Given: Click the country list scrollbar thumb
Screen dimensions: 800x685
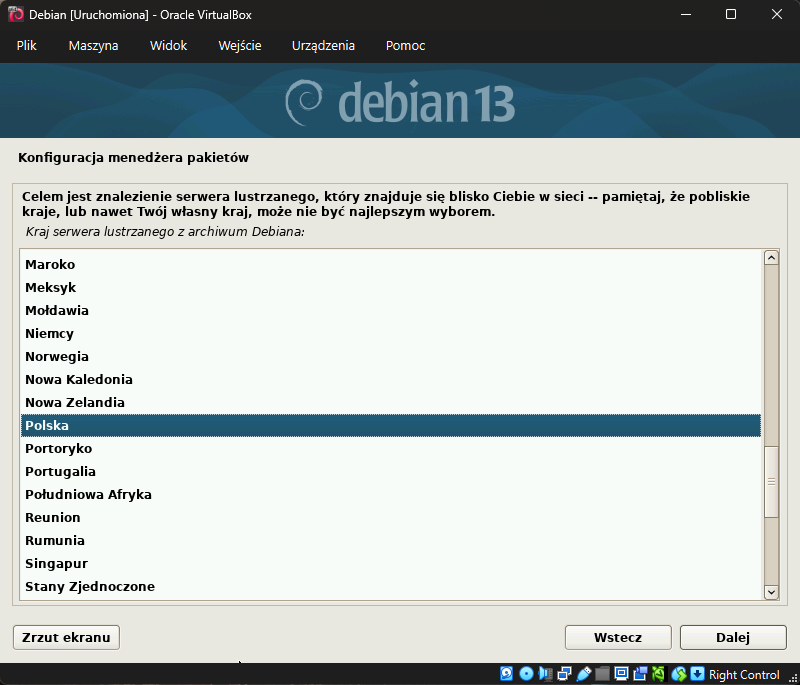Looking at the screenshot, I should (x=771, y=481).
